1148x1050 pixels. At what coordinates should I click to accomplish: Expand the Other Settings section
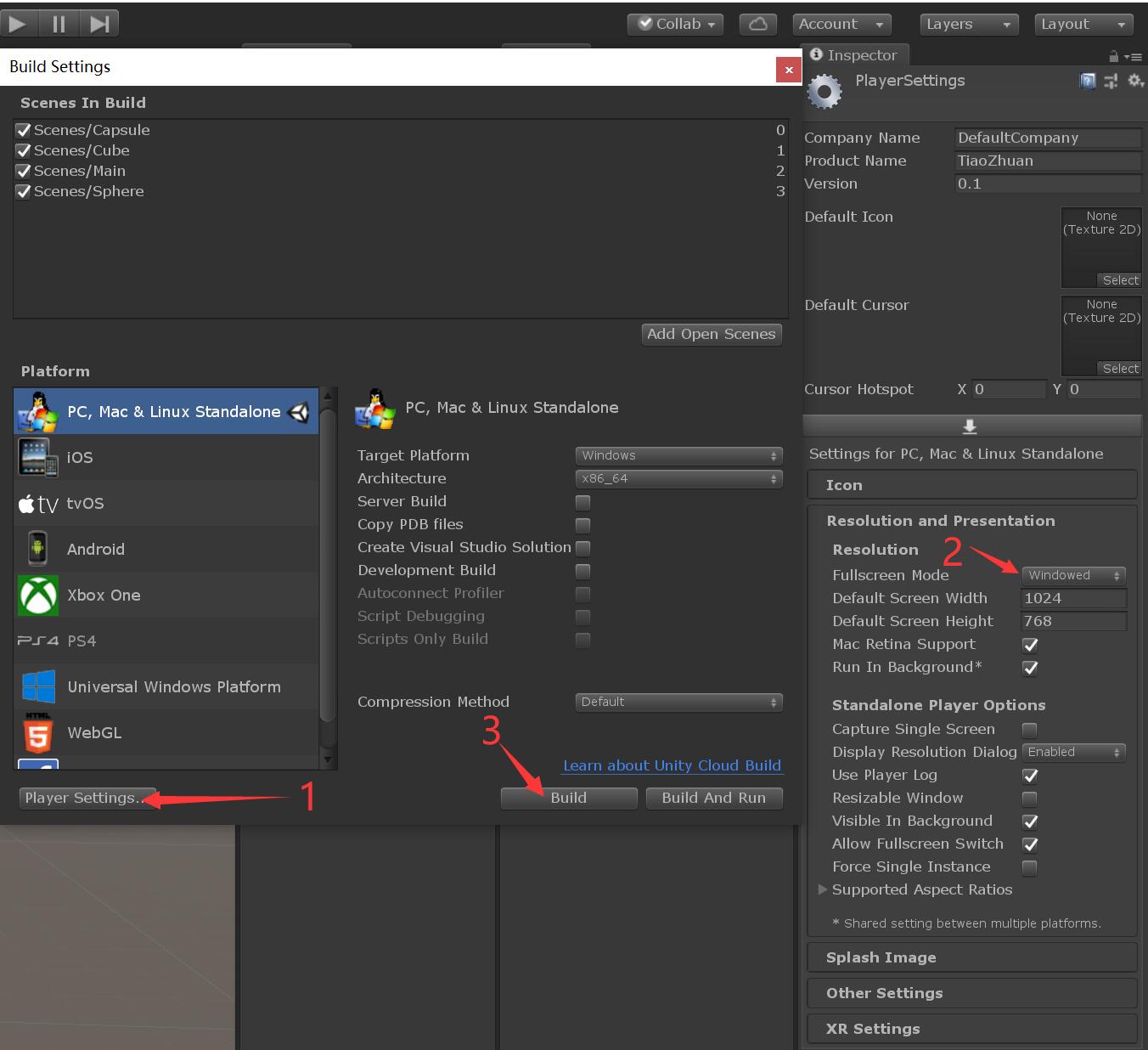pos(971,993)
